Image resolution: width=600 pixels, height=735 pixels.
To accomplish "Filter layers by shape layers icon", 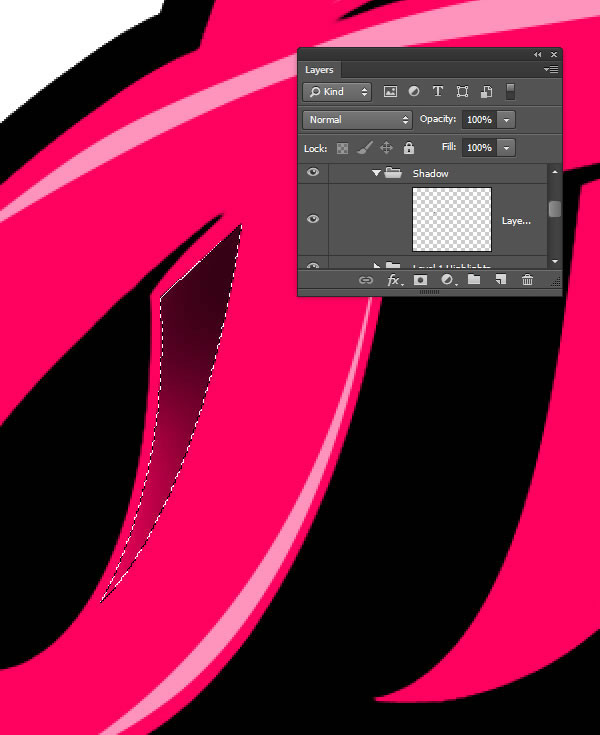I will coord(462,92).
